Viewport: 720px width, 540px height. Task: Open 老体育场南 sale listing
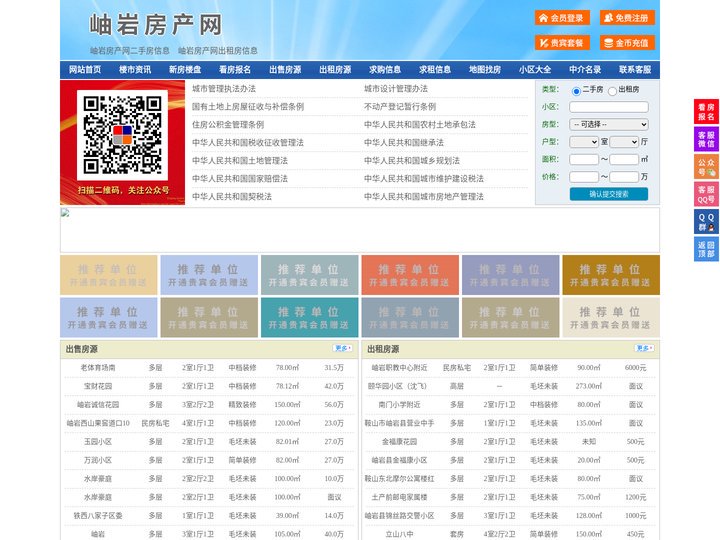98,368
